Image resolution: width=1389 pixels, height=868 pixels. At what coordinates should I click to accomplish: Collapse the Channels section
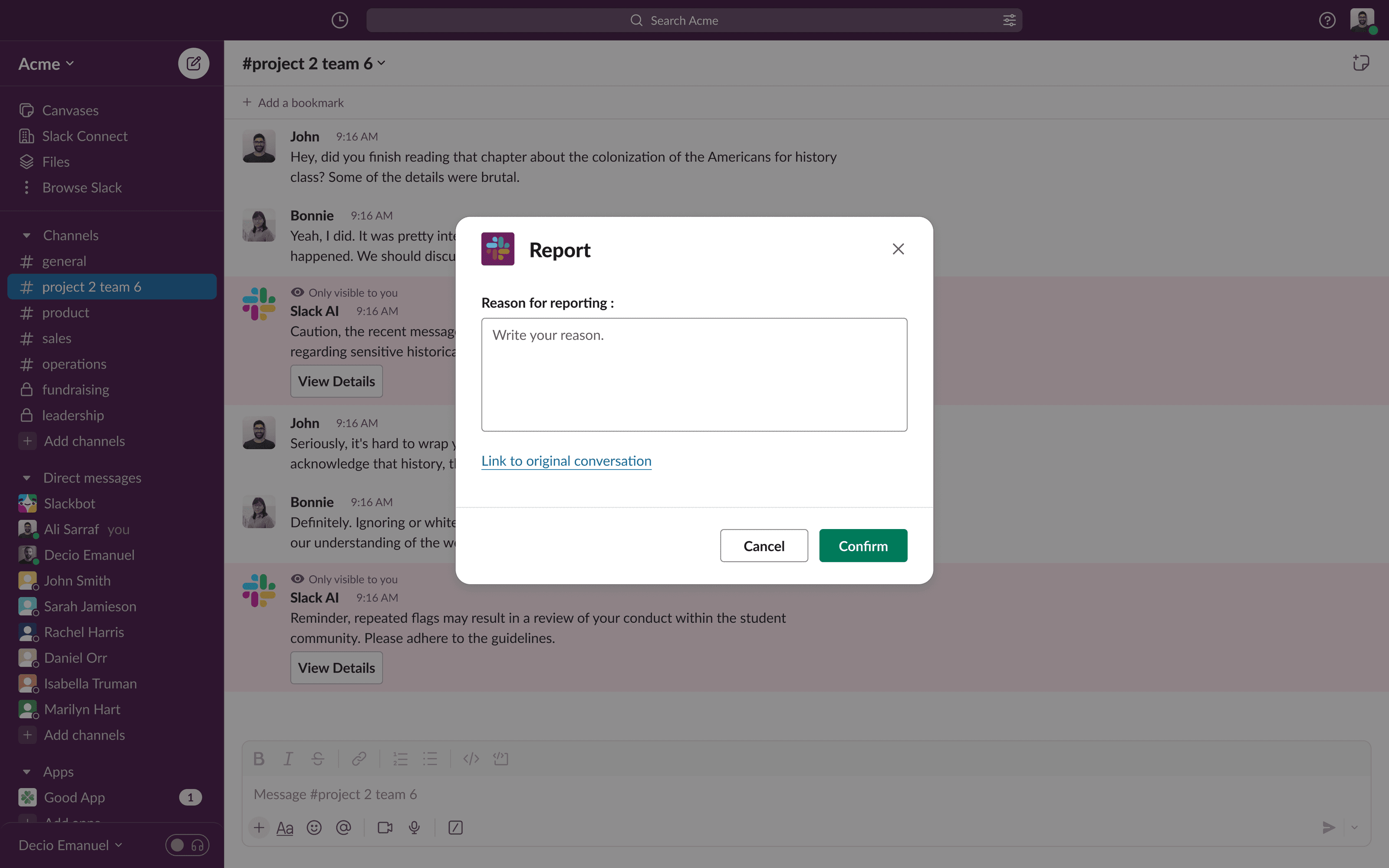pos(26,235)
